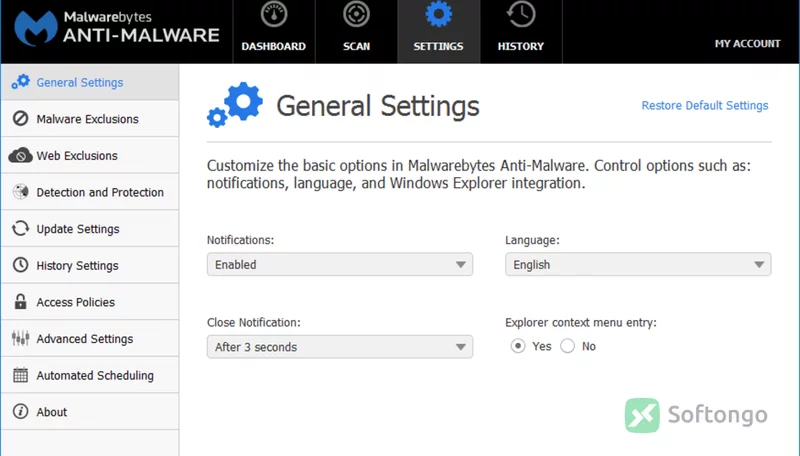The width and height of the screenshot is (800, 456).
Task: Switch to the SETTINGS tab
Action: pyautogui.click(x=439, y=32)
